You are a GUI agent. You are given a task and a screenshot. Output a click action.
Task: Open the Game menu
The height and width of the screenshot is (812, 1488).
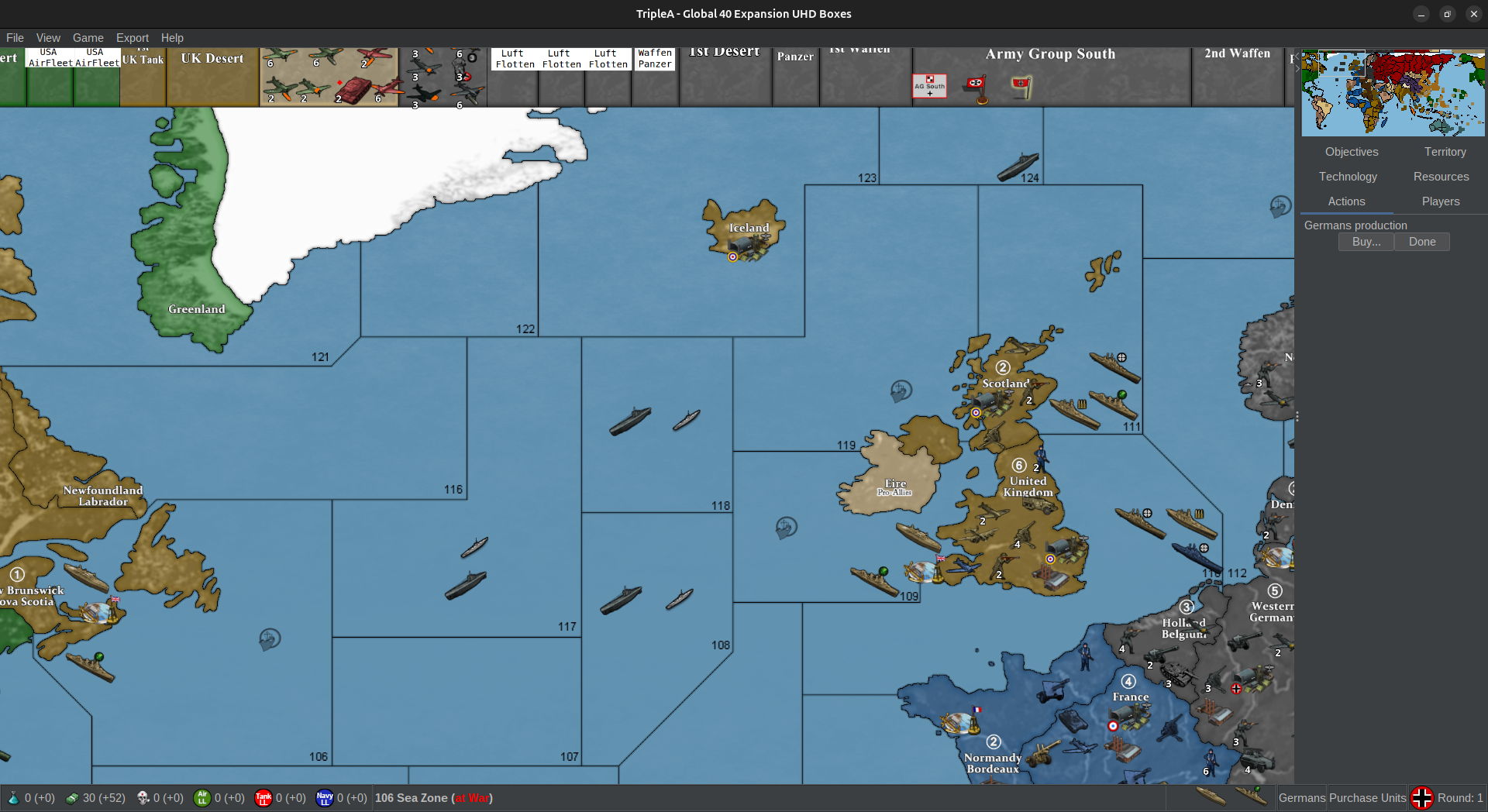point(88,38)
